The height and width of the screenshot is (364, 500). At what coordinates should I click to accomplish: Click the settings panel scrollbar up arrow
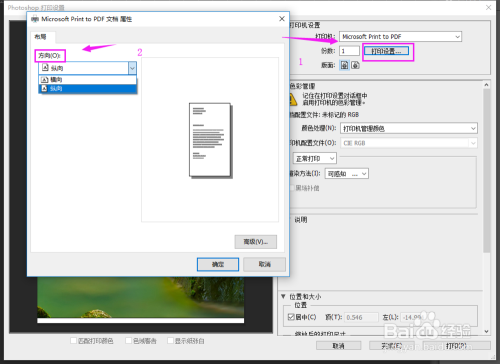click(487, 85)
